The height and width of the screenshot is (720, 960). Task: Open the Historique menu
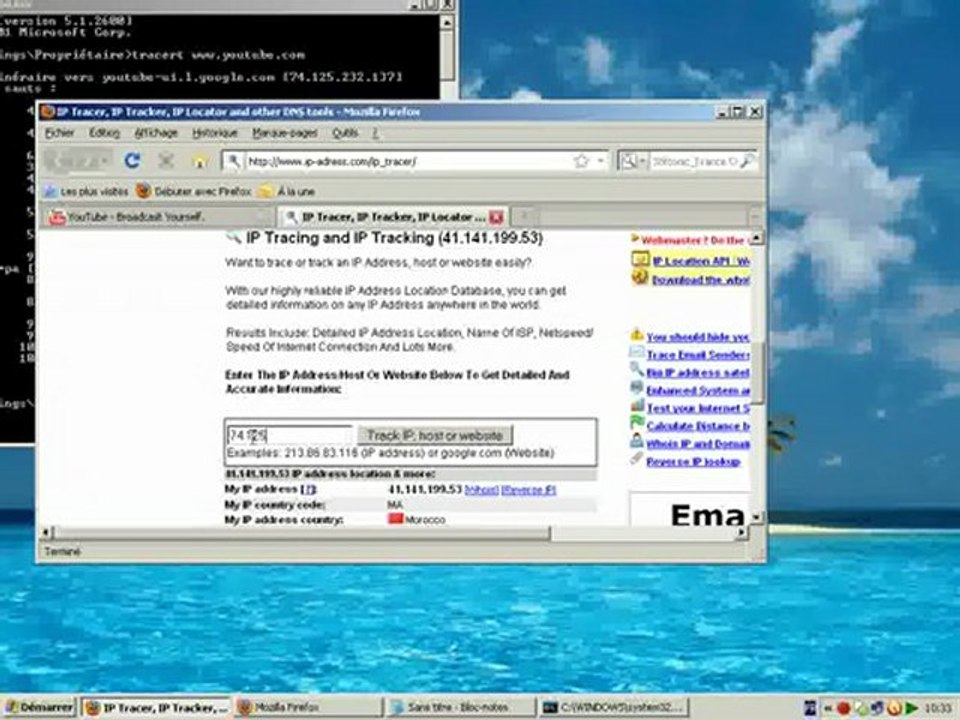pyautogui.click(x=214, y=133)
